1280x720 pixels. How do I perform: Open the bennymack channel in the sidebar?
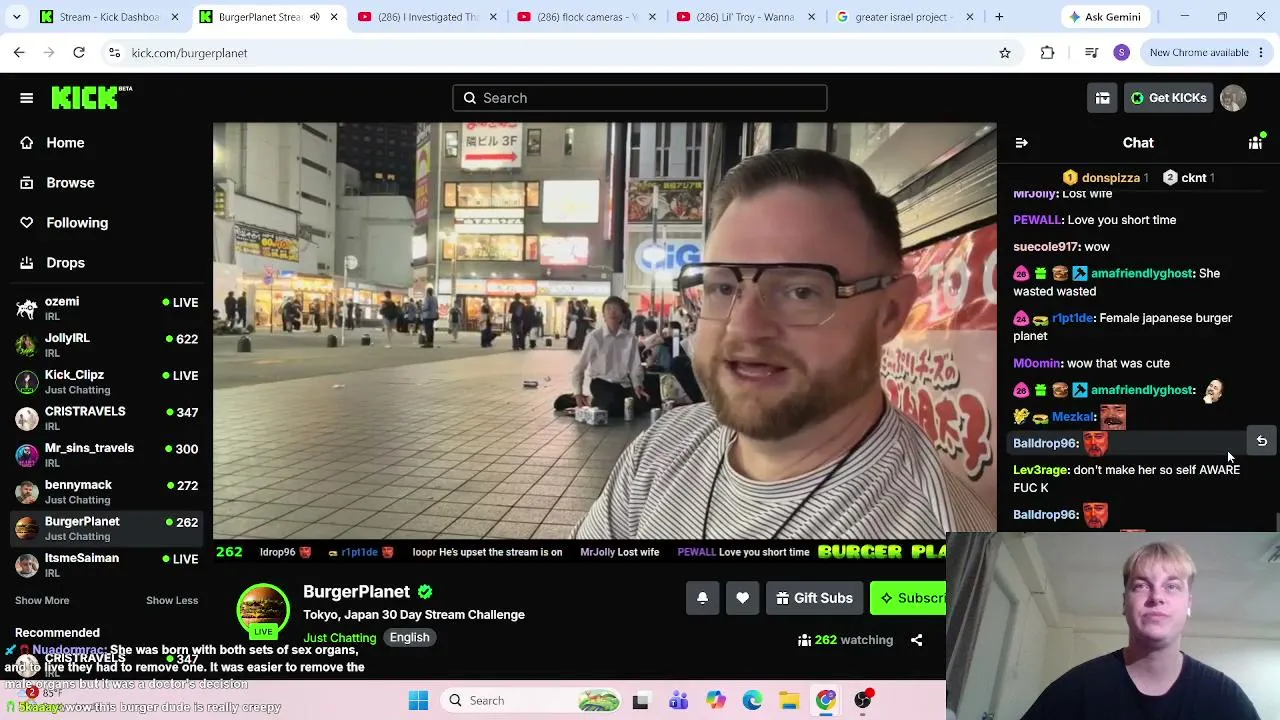click(x=106, y=492)
